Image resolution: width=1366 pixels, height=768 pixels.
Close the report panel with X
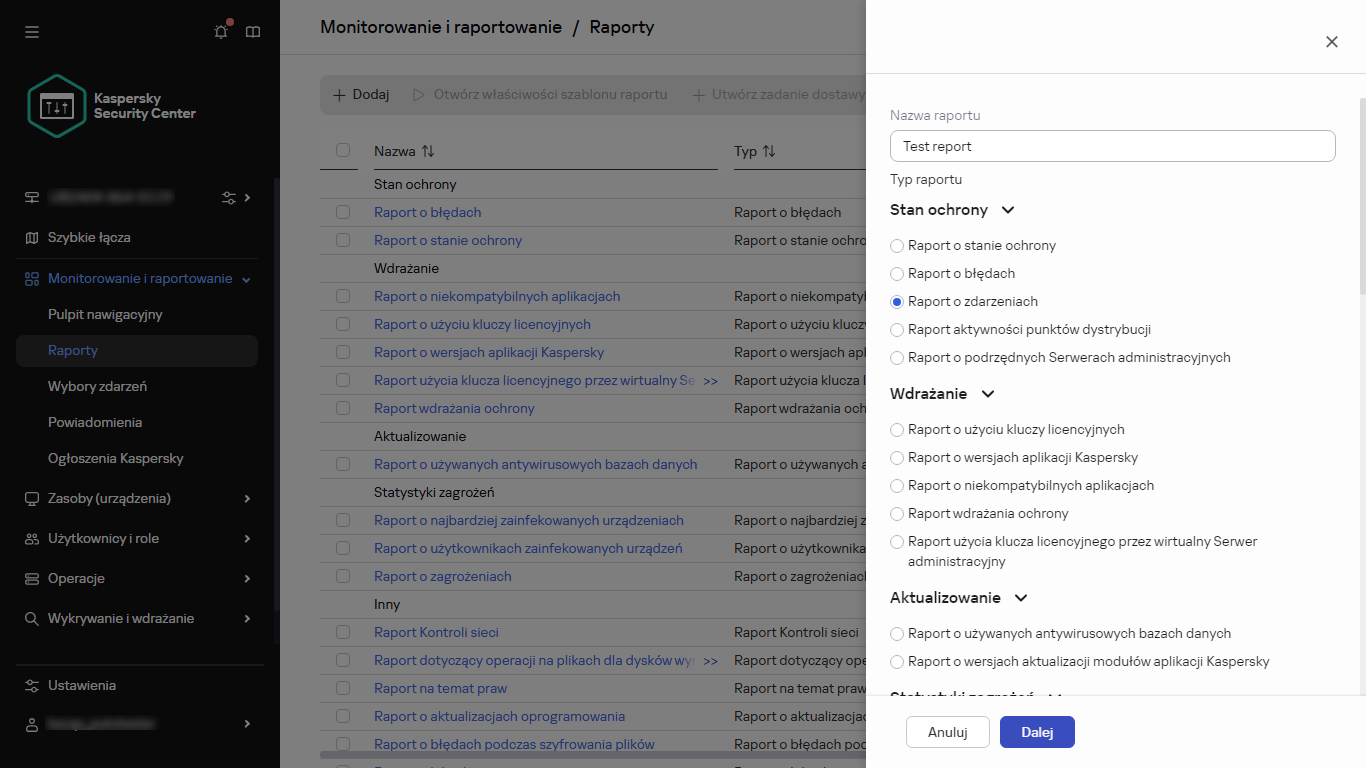coord(1331,42)
